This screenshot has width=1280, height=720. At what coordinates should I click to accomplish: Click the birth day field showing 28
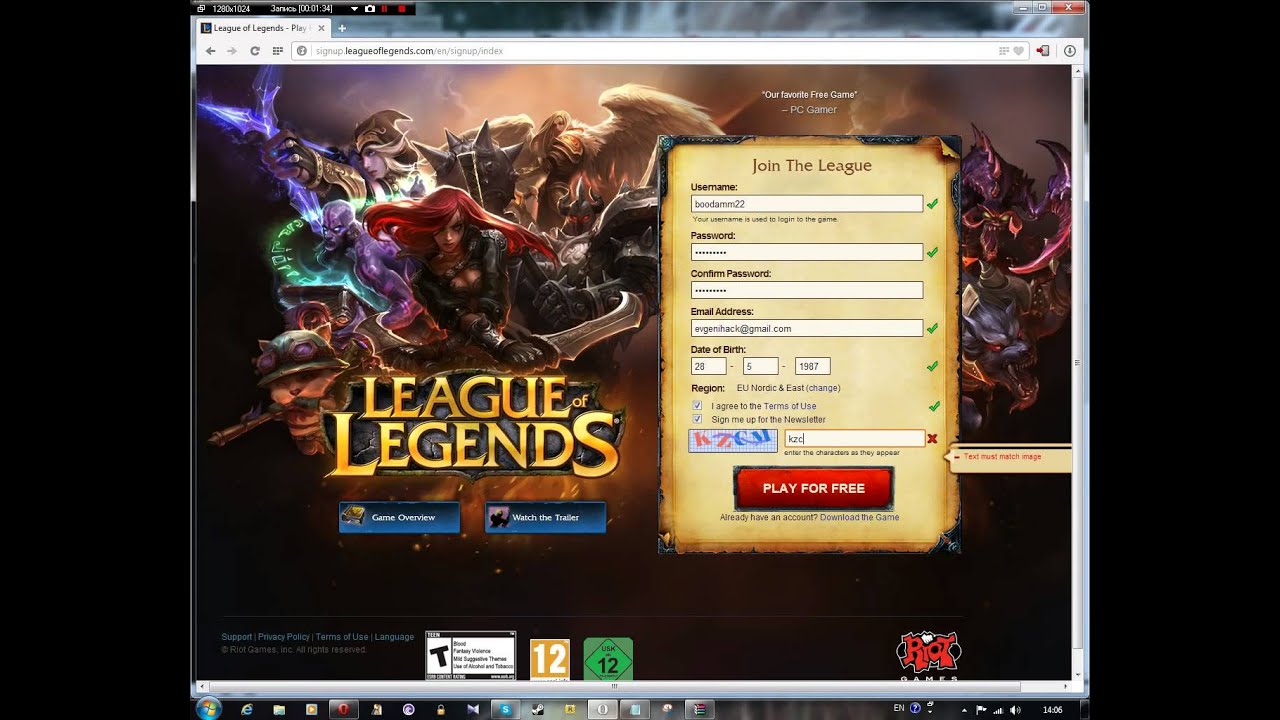click(708, 366)
